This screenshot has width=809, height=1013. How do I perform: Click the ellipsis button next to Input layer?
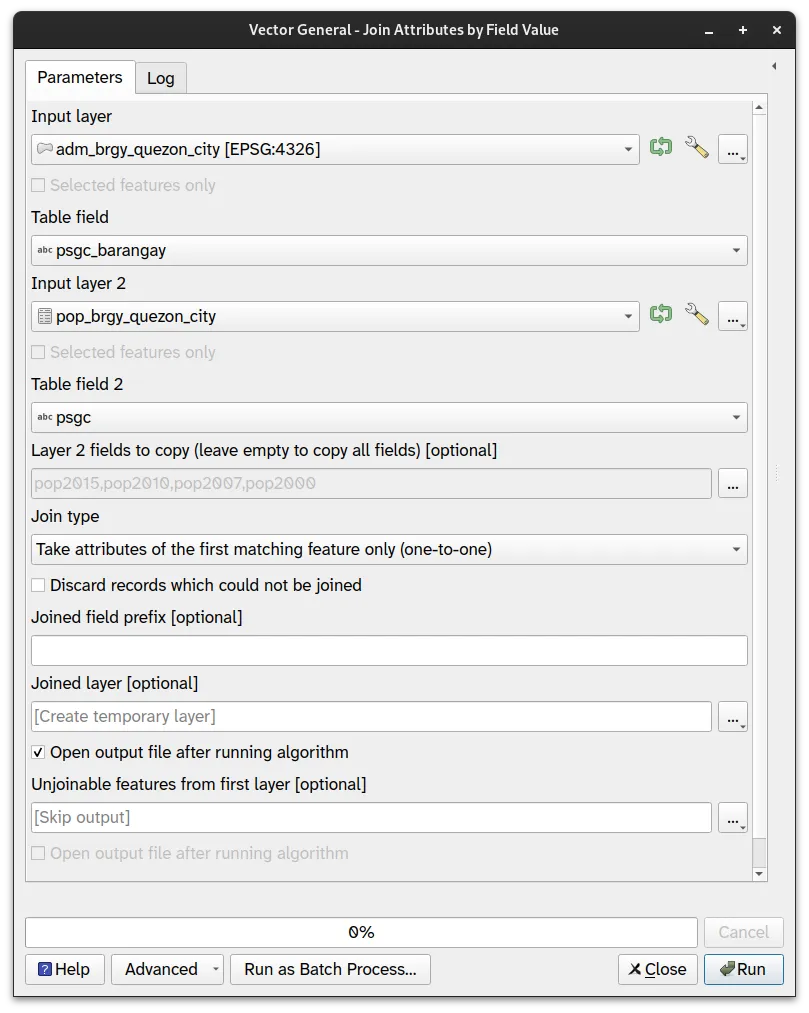coord(732,149)
